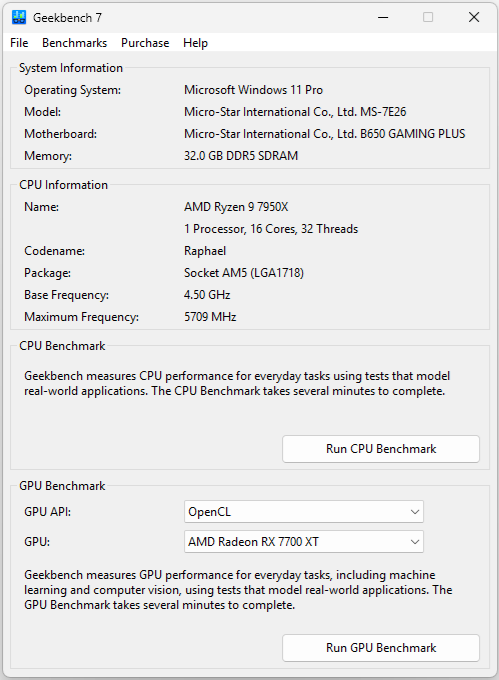Screen dimensions: 499x680
Task: Click the chevron arrow beside AMD Radeon RX 7700 XT
Action: tap(414, 542)
